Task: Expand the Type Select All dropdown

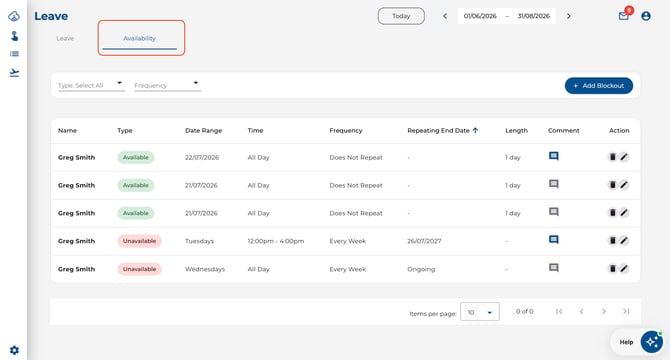Action: point(91,85)
